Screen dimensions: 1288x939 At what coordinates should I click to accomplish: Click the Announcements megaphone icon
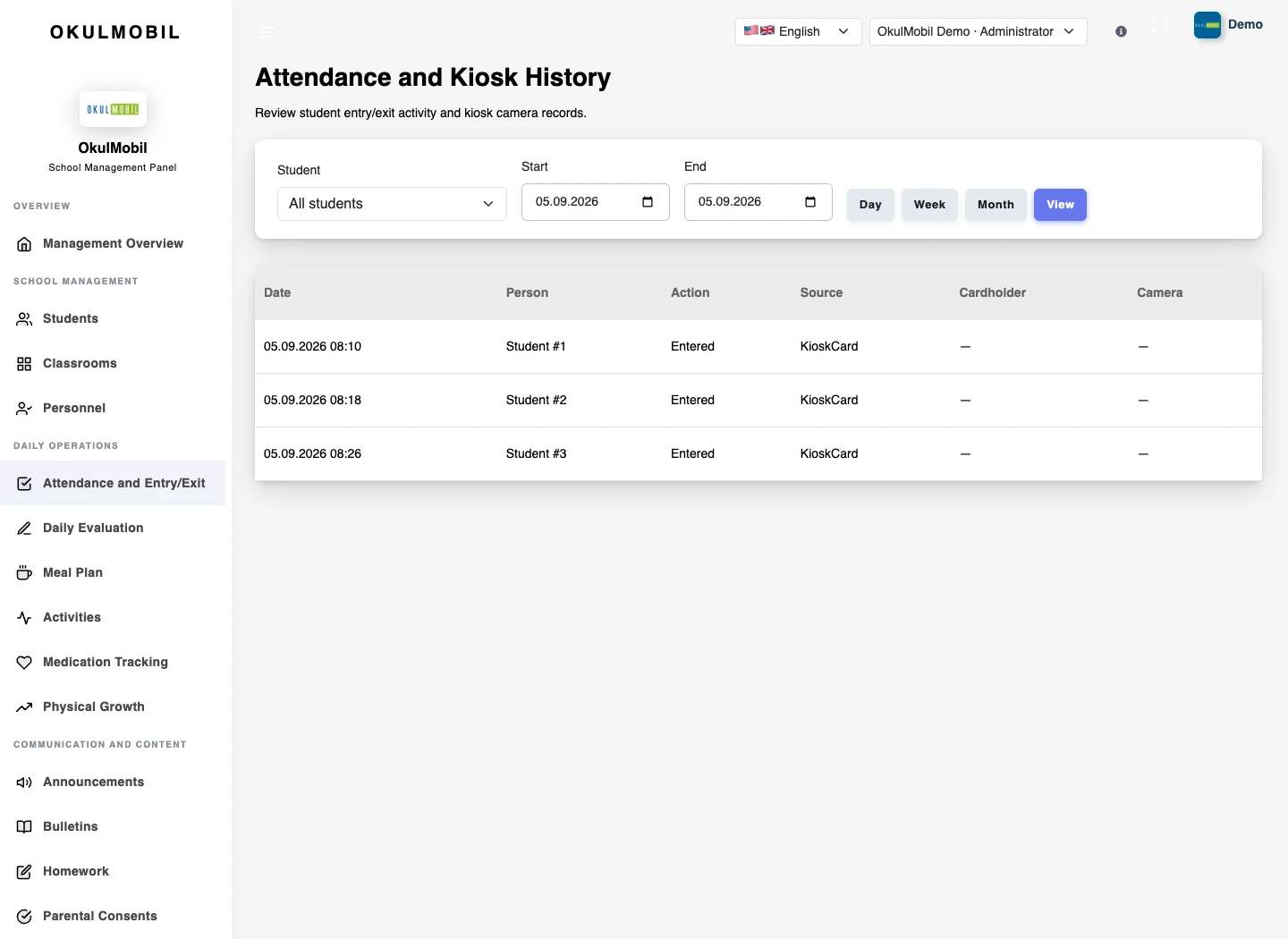[x=24, y=782]
